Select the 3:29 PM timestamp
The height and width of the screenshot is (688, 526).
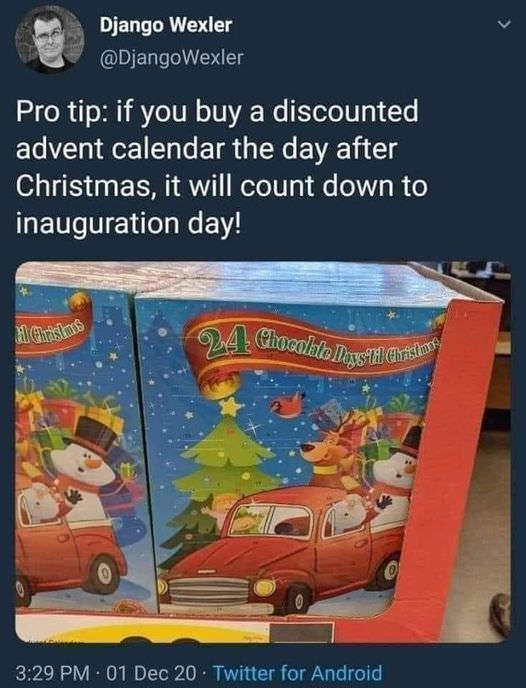coord(53,672)
